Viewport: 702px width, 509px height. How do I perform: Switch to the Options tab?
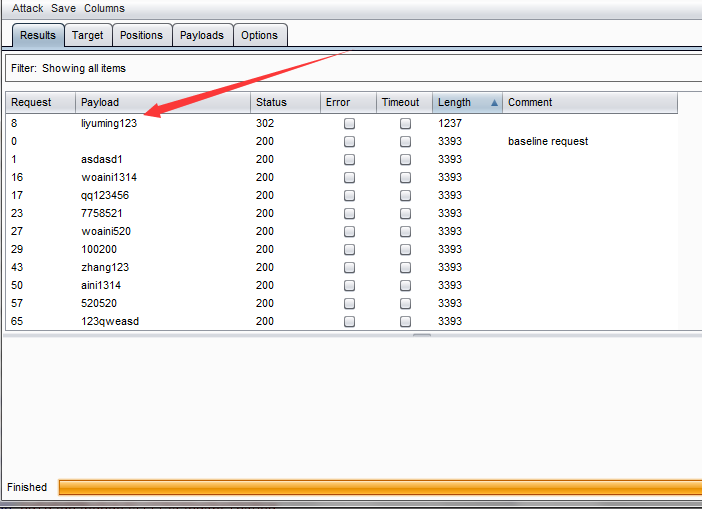point(260,35)
